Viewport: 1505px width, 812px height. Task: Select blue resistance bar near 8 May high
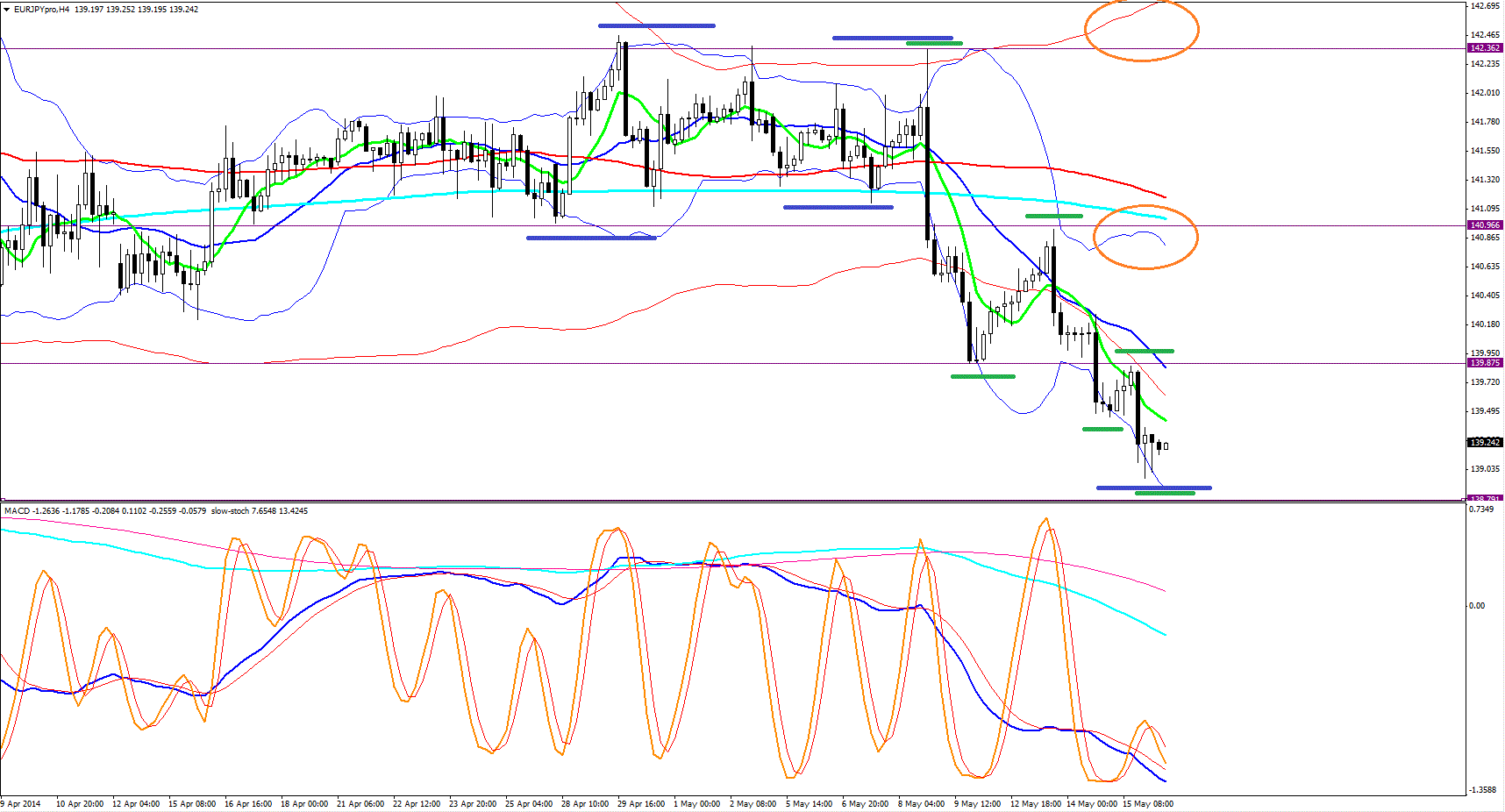[892, 38]
